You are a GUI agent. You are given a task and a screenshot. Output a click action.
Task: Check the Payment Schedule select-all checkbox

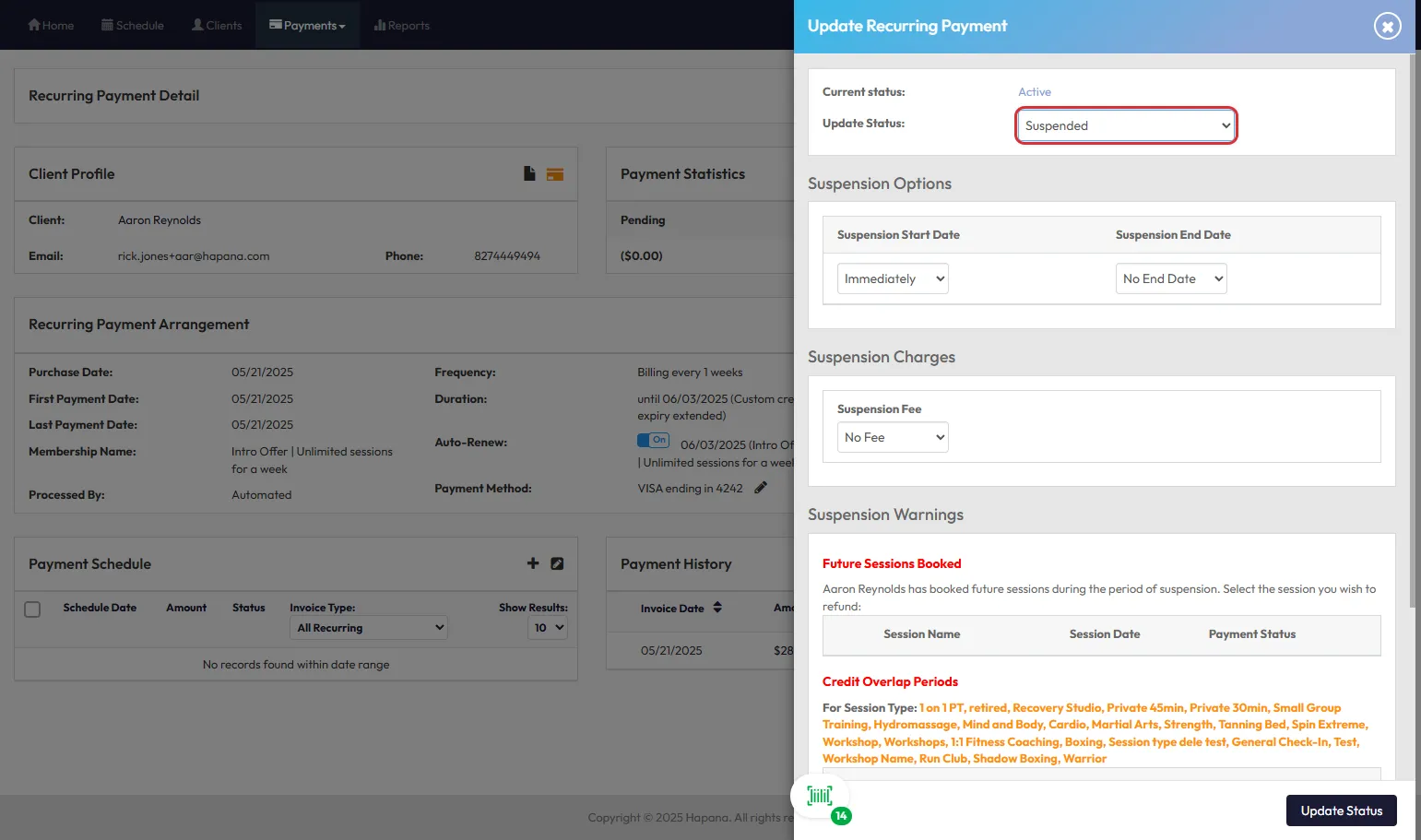tap(32, 609)
